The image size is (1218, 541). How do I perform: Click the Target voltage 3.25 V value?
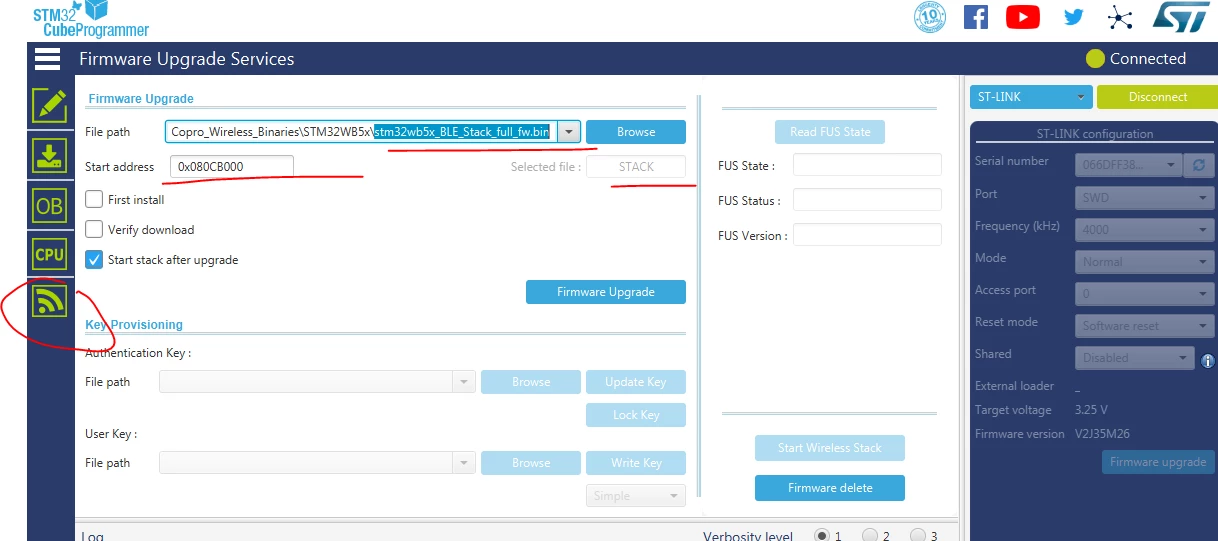(1091, 410)
